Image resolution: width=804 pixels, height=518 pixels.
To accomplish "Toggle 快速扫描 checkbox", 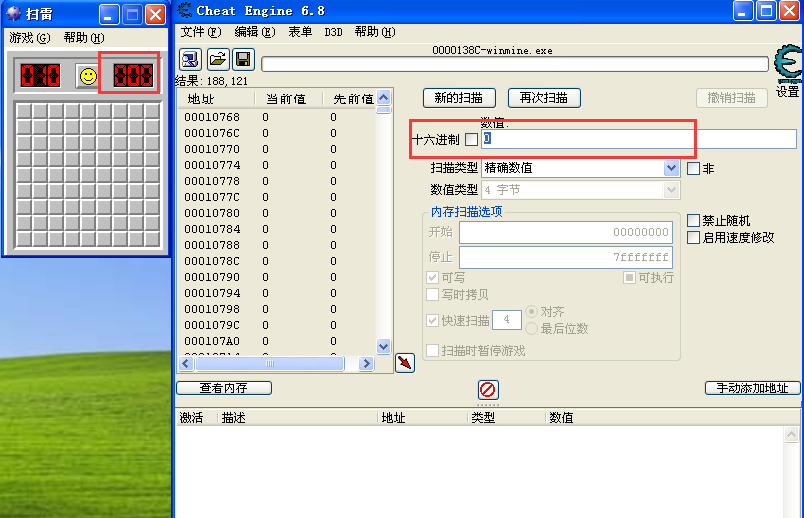I will point(432,321).
